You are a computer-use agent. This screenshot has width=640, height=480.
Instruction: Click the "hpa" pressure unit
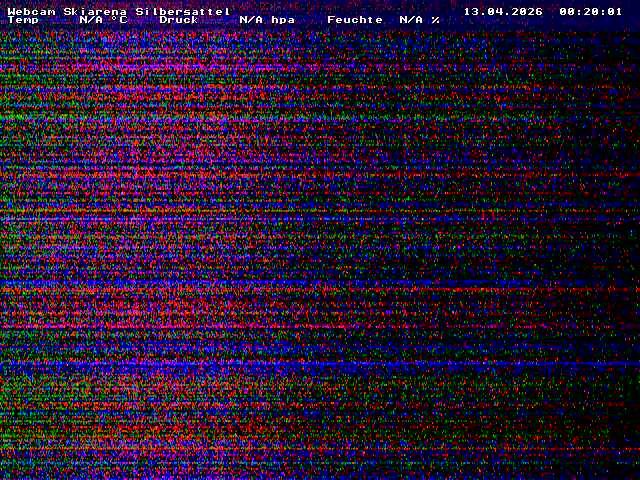283,20
